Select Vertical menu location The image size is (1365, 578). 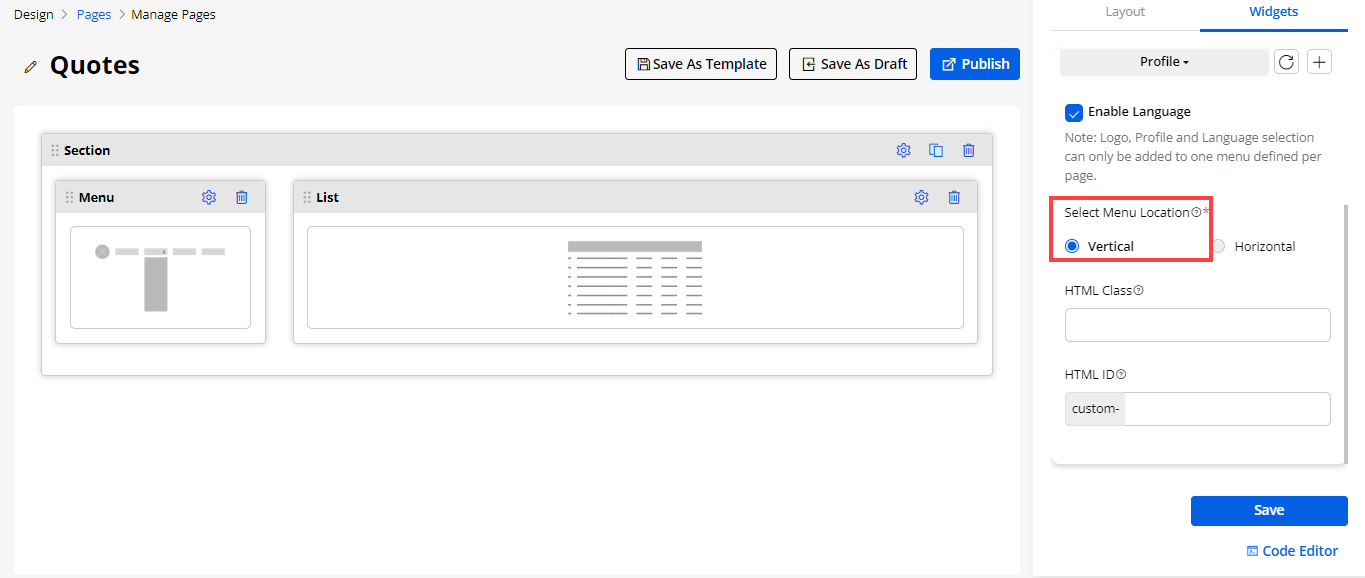click(x=1072, y=246)
